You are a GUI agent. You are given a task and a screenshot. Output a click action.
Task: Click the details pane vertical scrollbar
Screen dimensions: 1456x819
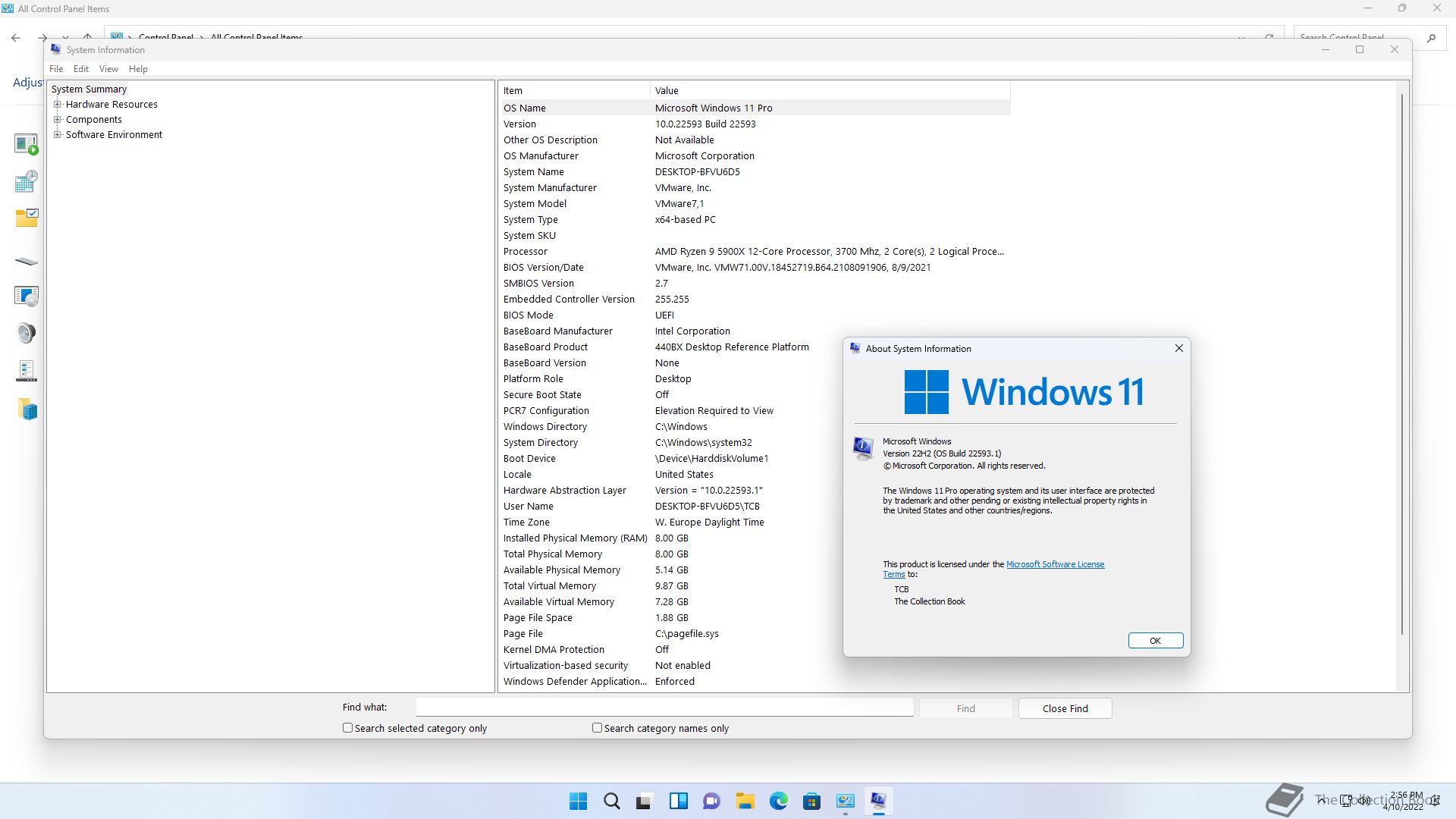(1401, 364)
